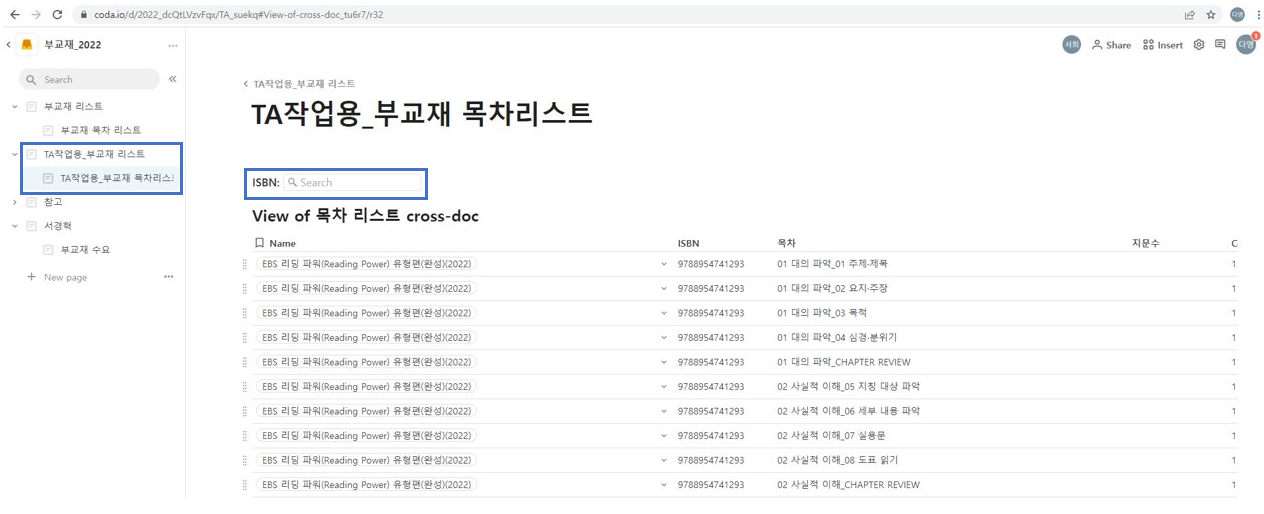Open the Chrome profile avatar in the toolbar
The width and height of the screenshot is (1264, 514).
coord(1237,15)
